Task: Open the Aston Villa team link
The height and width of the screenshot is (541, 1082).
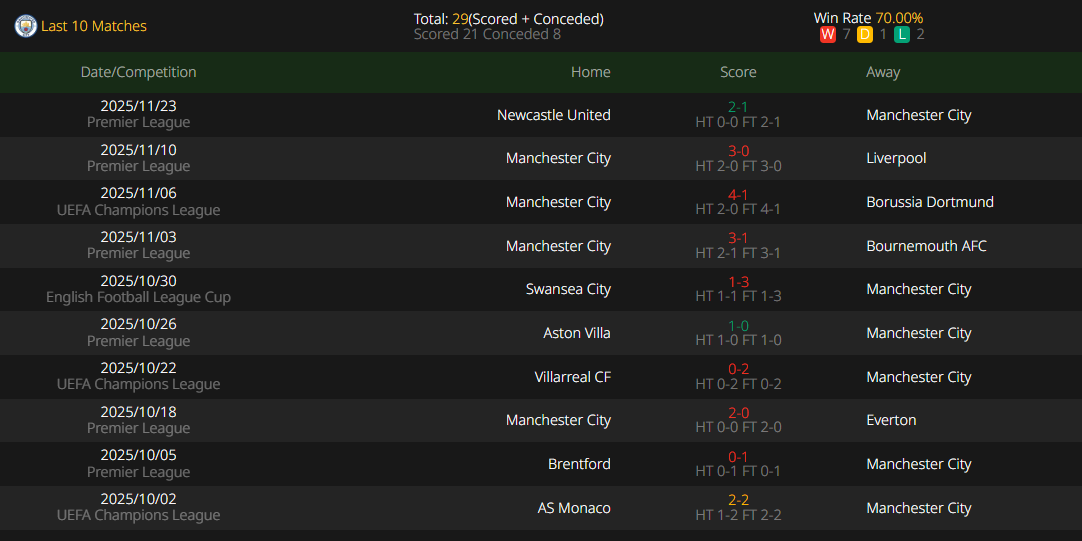Action: (x=576, y=333)
